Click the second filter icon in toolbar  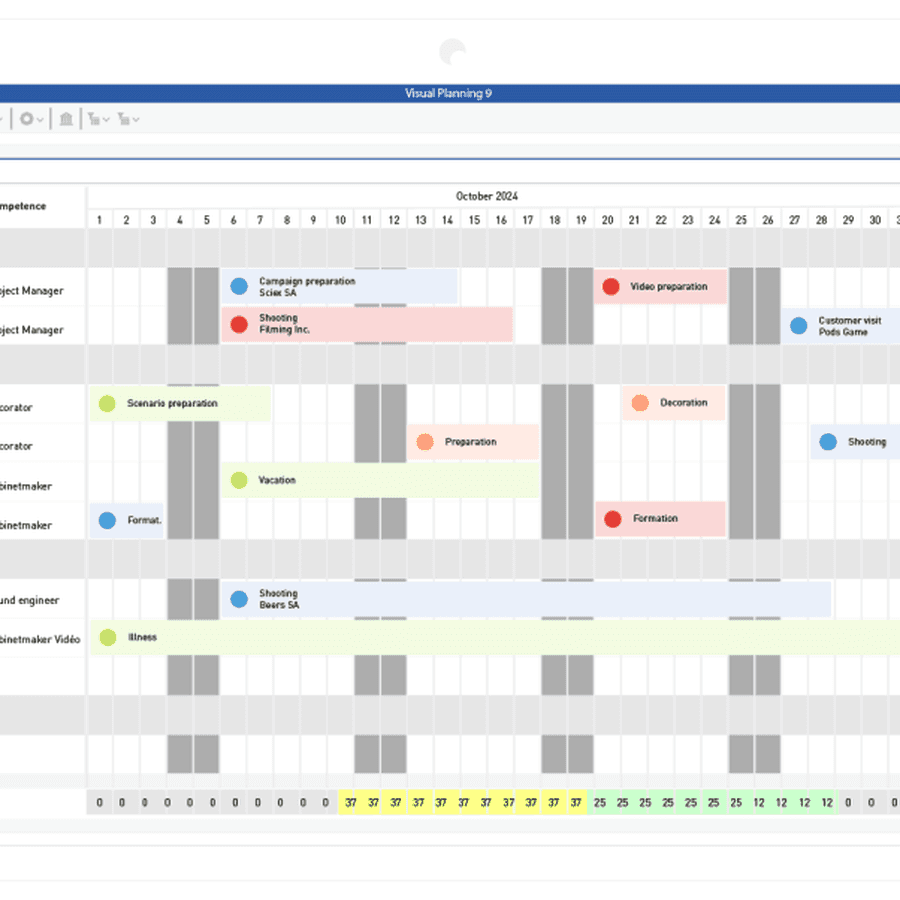[123, 119]
